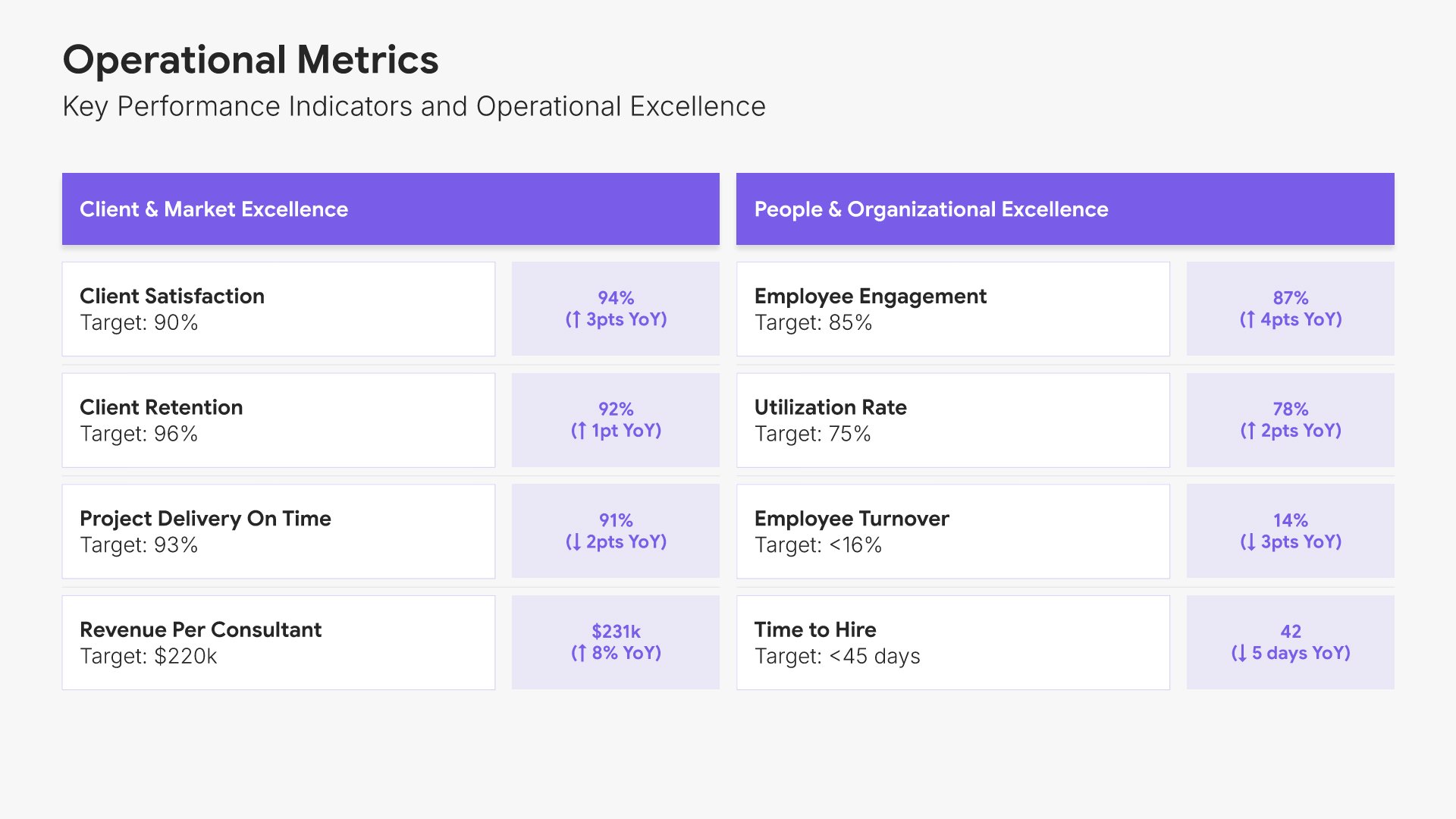
Task: Select the Employee Engagement metric card
Action: pyautogui.click(x=952, y=309)
